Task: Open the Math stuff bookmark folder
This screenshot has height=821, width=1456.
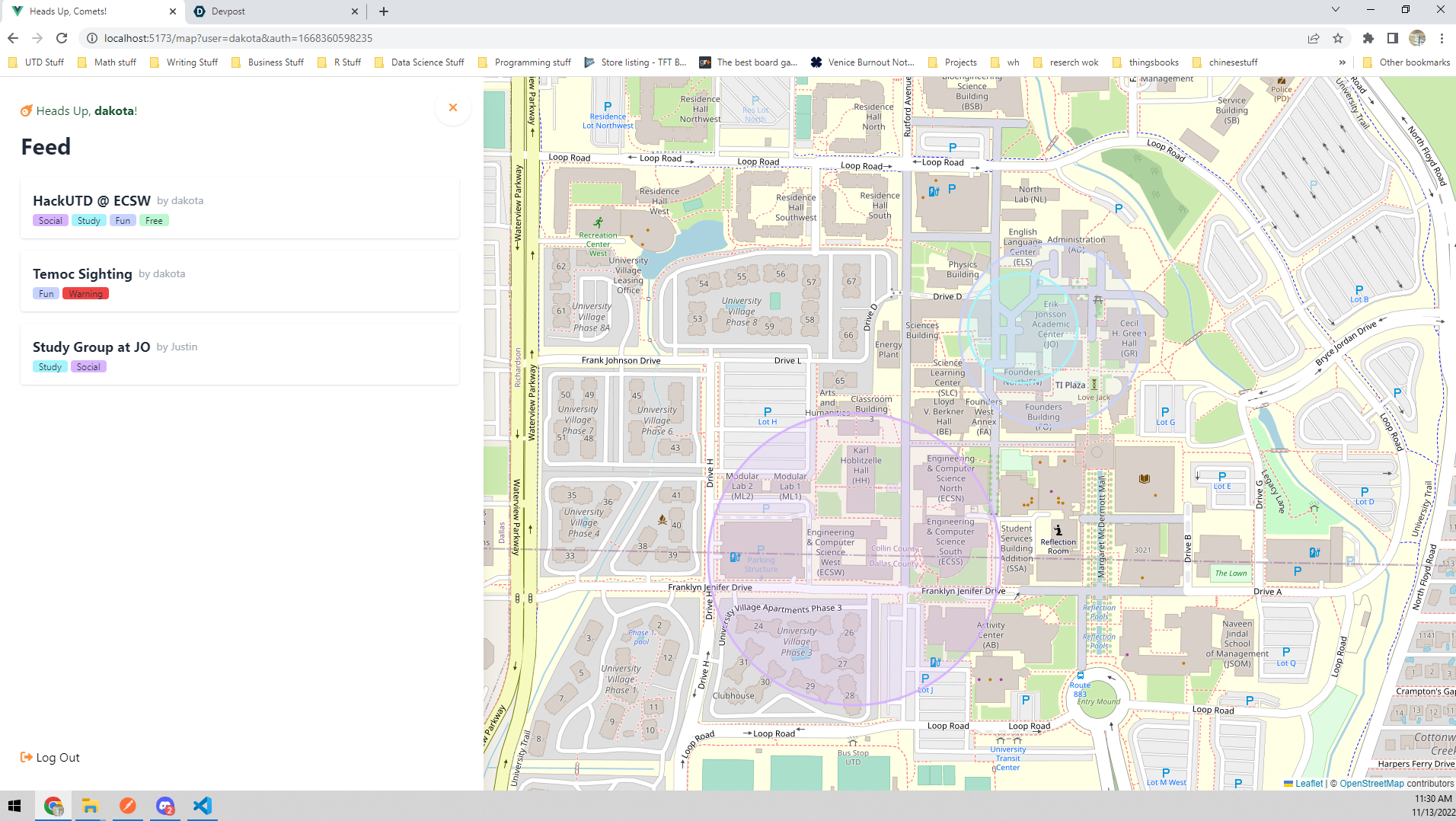Action: click(x=107, y=62)
